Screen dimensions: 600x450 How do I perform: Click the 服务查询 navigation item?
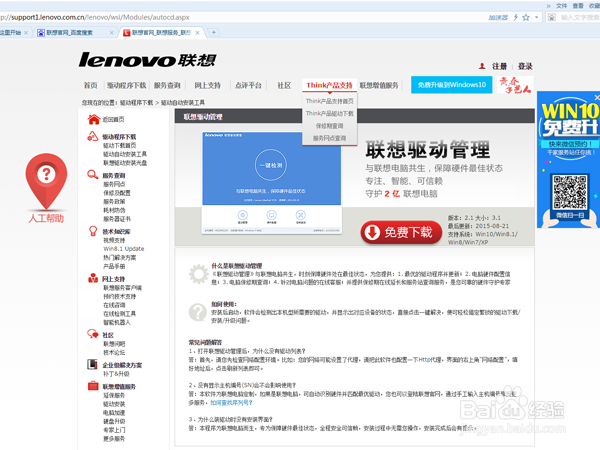[167, 85]
